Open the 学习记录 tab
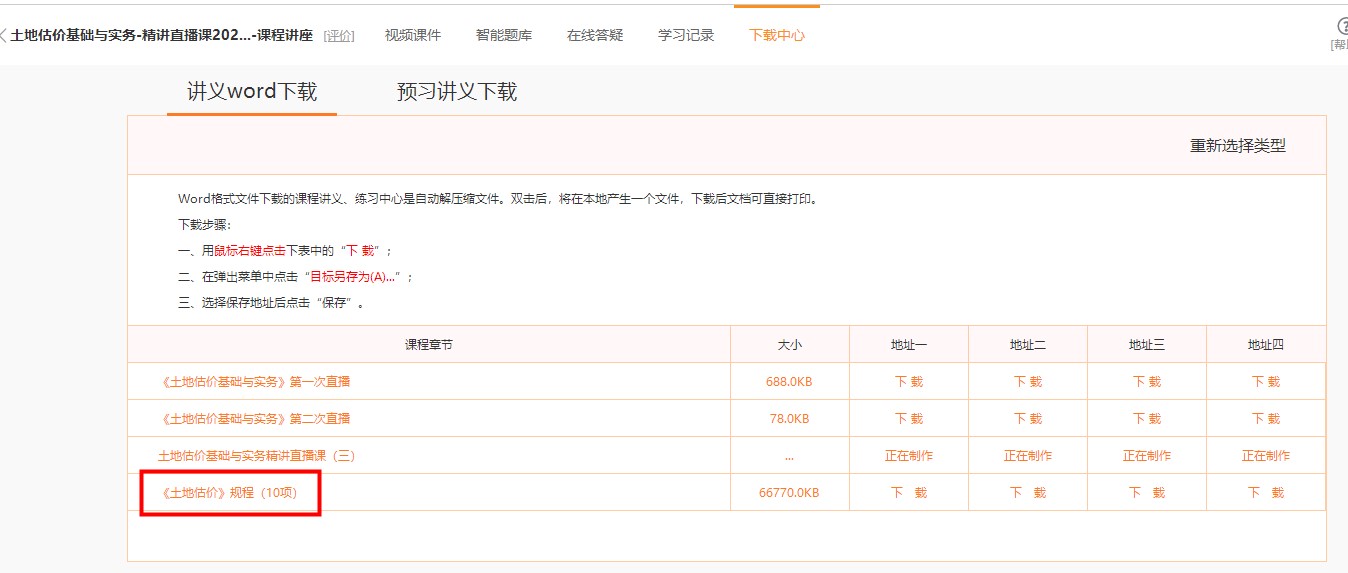 coord(686,35)
